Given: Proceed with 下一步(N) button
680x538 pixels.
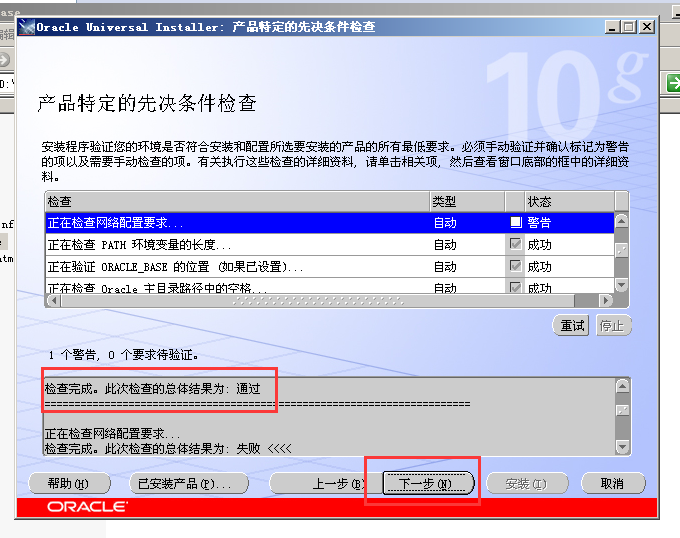Looking at the screenshot, I should tap(428, 483).
